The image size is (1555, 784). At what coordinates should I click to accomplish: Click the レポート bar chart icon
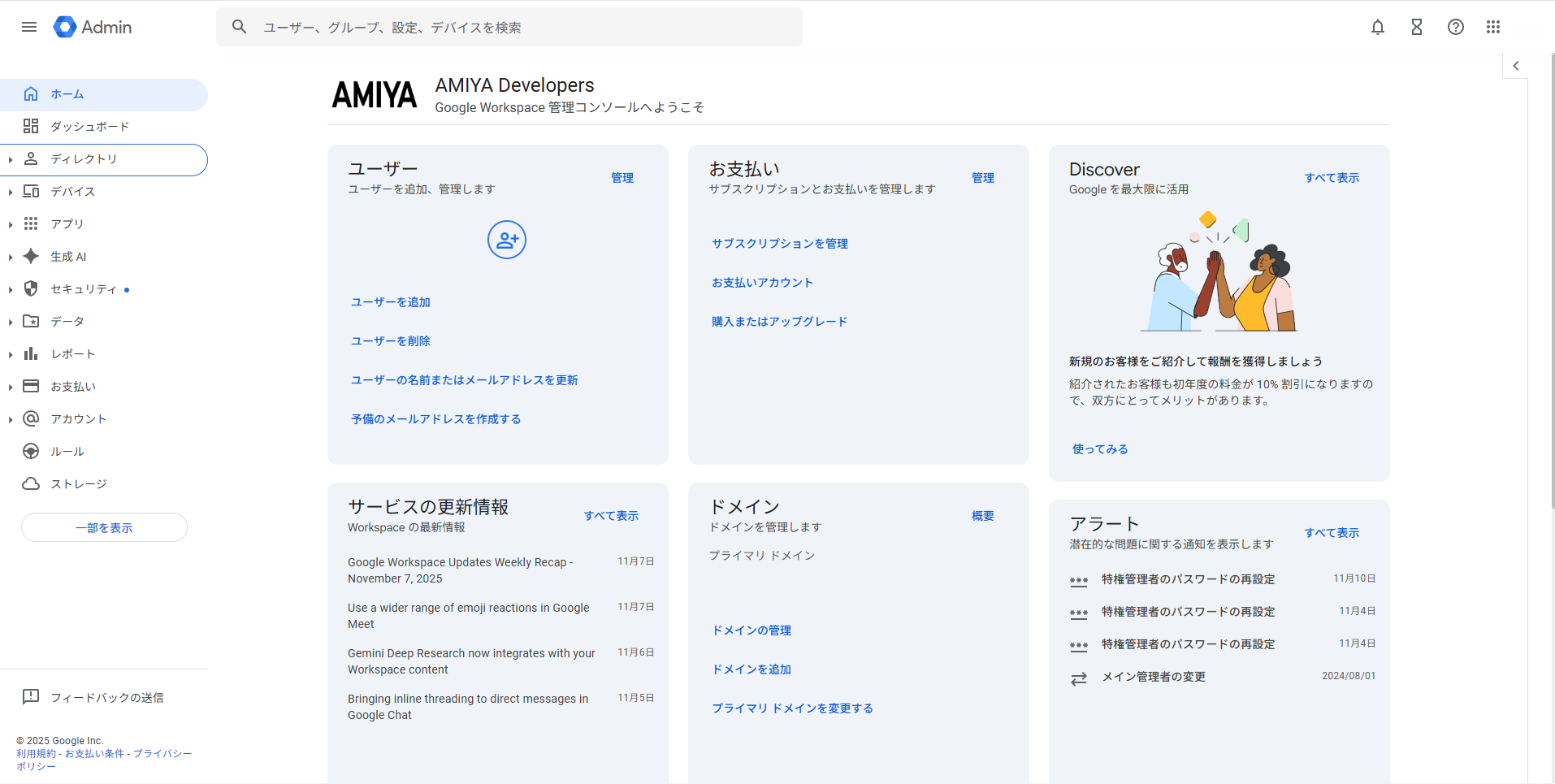31,353
